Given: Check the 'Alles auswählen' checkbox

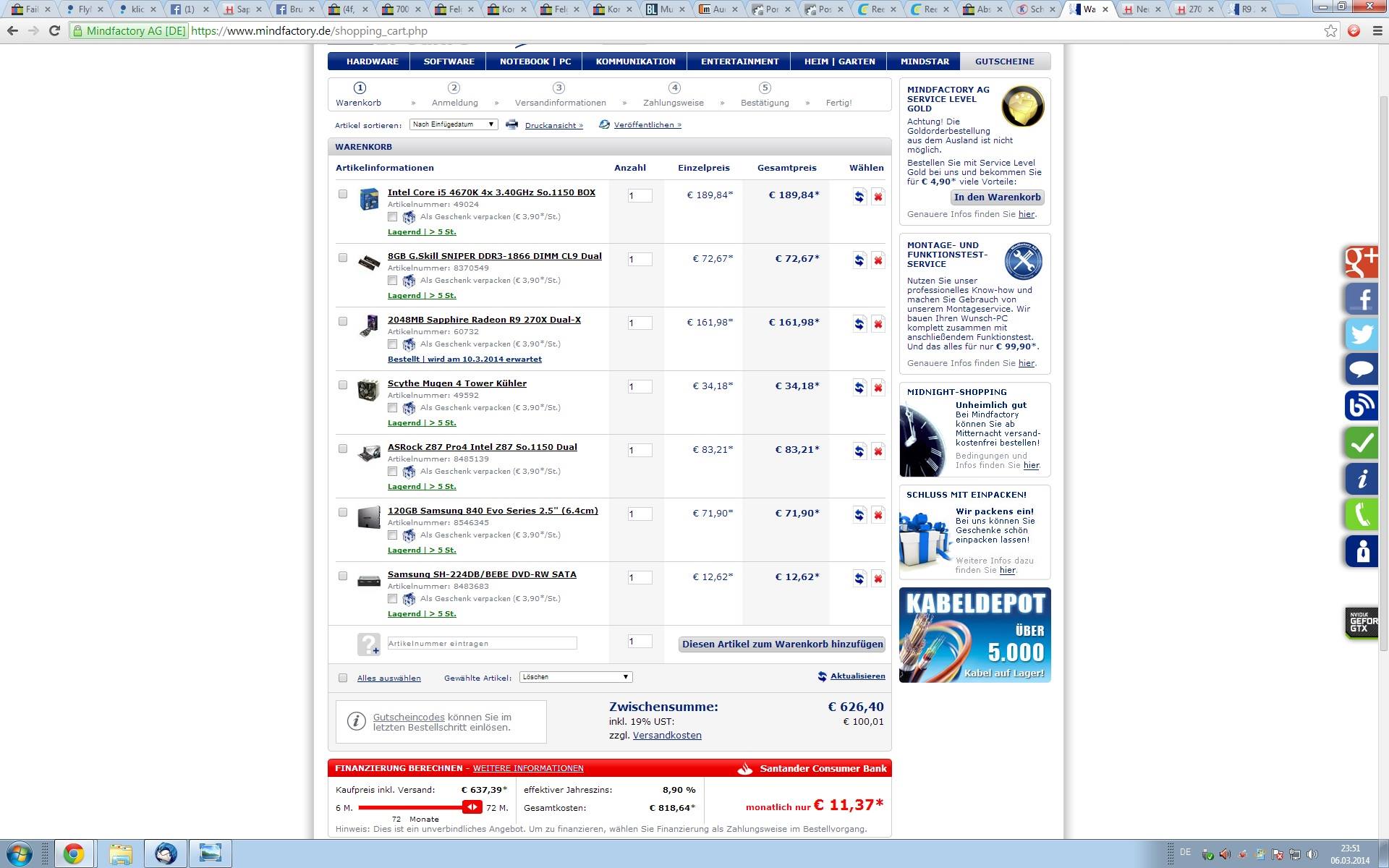Looking at the screenshot, I should [343, 678].
